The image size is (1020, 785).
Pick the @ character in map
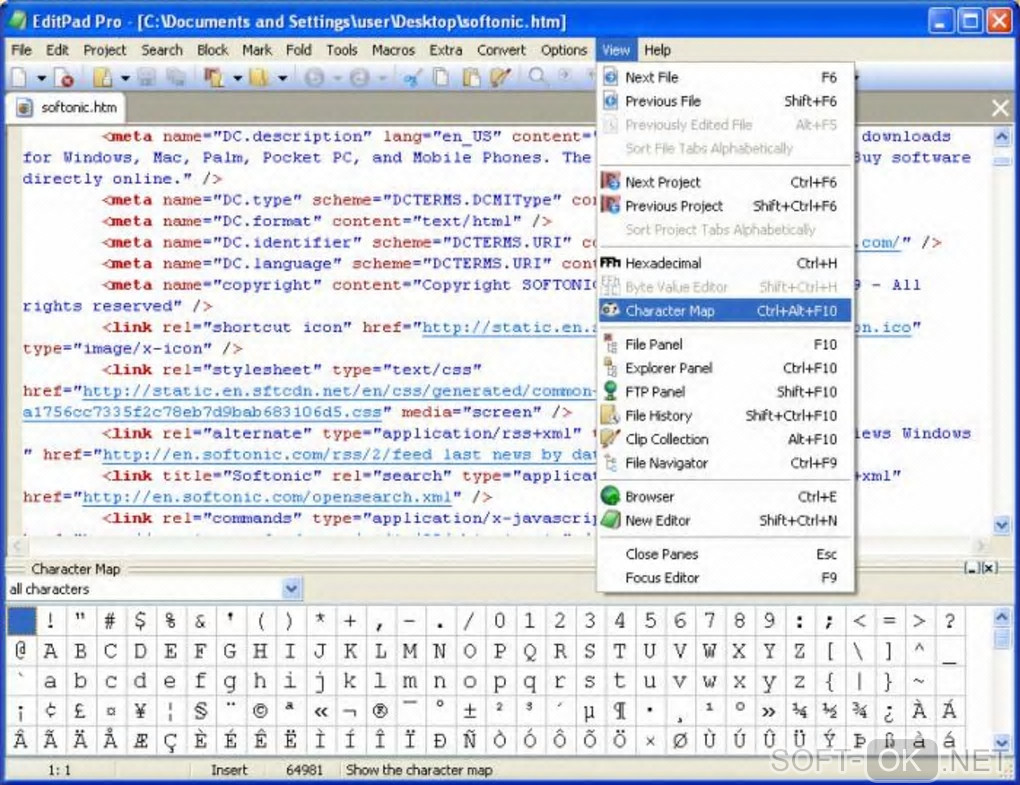pos(20,650)
